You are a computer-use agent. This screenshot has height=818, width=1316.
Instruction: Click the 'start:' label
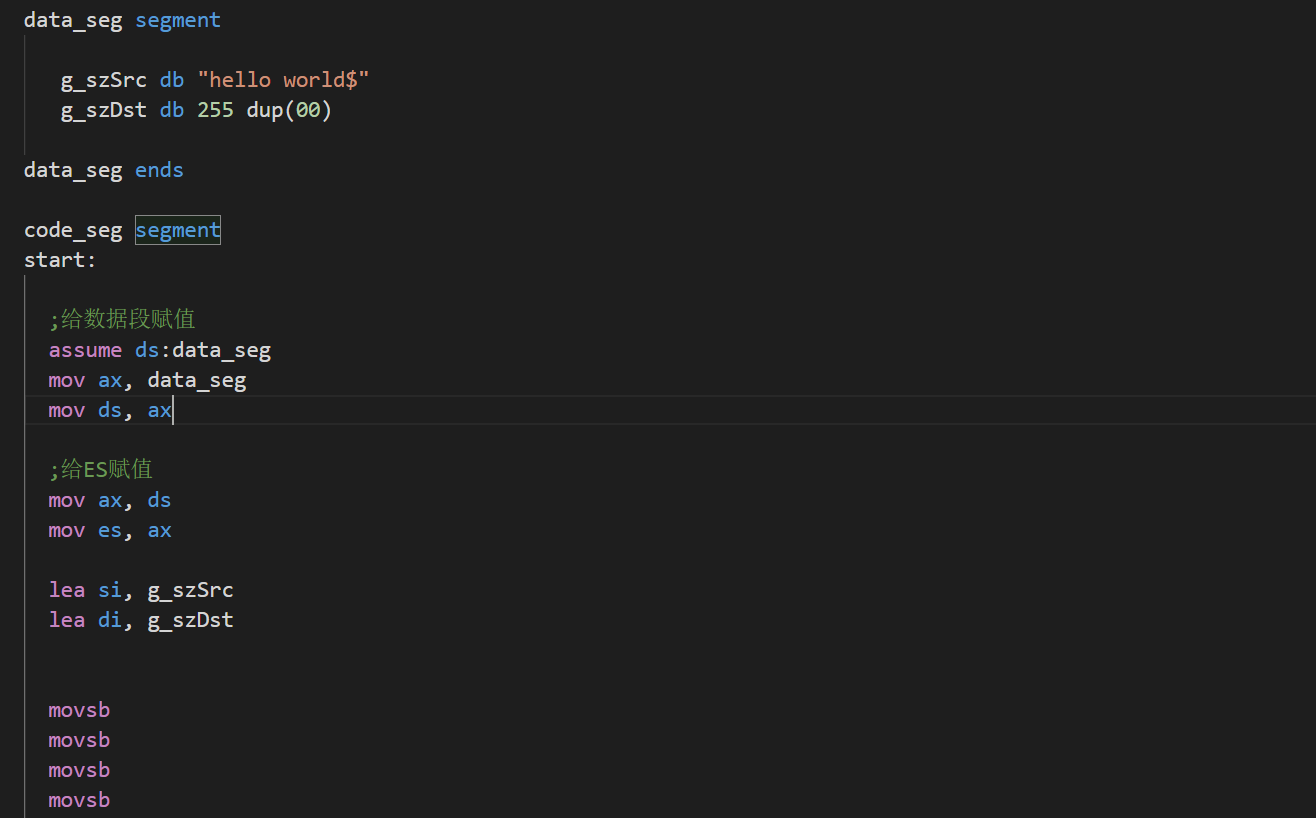click(60, 260)
